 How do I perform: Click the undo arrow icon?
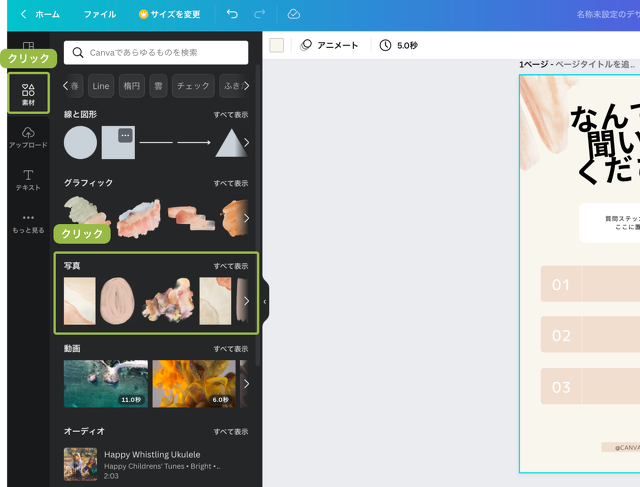coord(232,15)
